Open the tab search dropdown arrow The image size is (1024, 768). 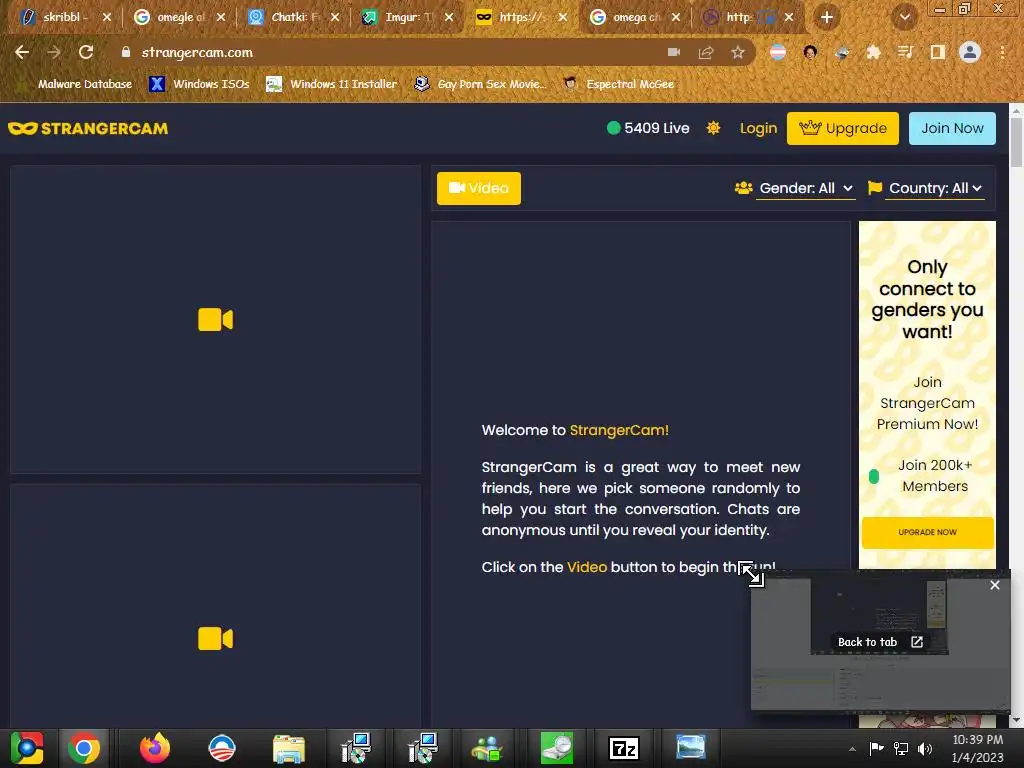pos(904,17)
